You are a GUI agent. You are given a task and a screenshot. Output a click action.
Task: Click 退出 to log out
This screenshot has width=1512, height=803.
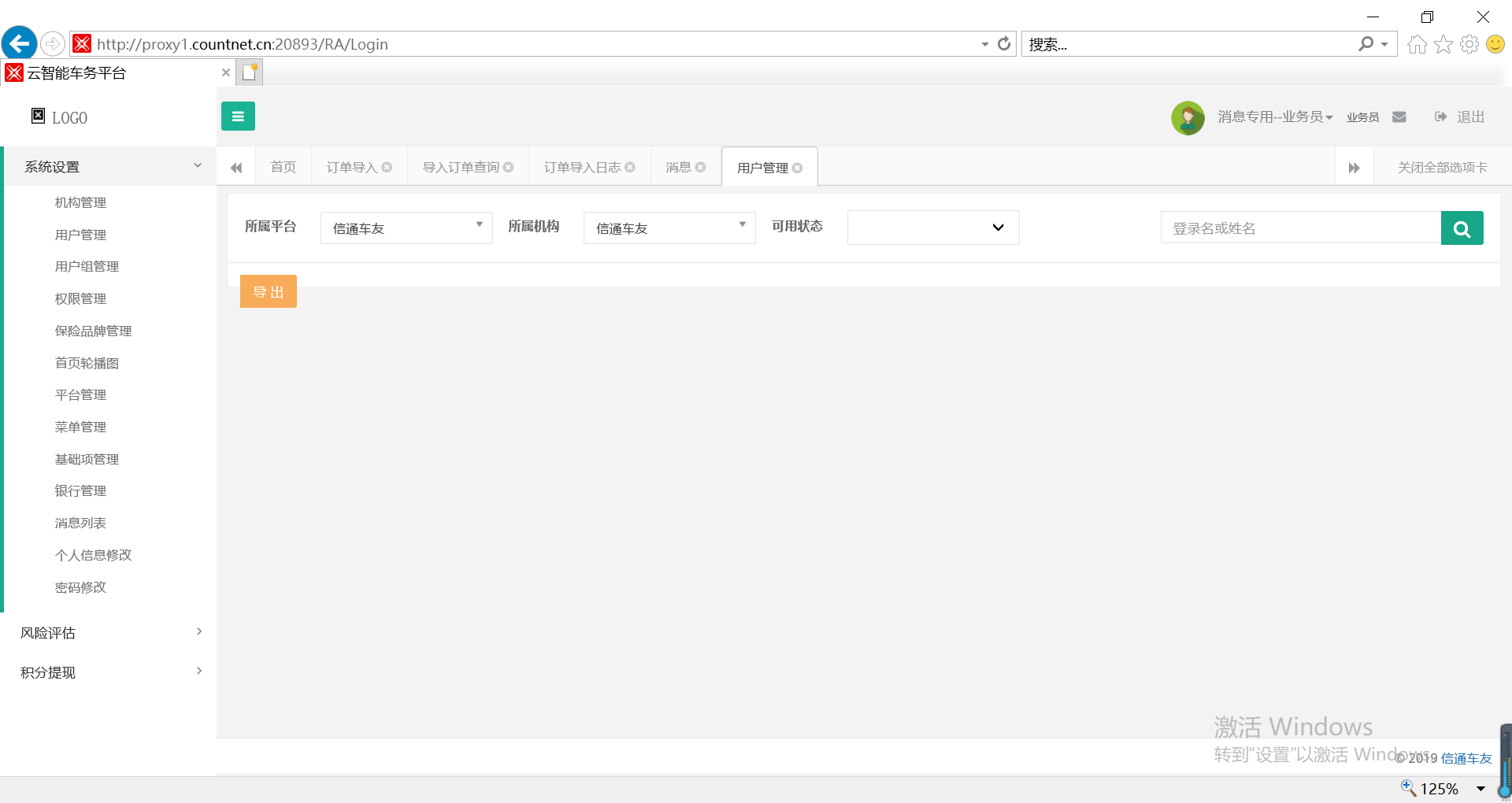(x=1459, y=117)
